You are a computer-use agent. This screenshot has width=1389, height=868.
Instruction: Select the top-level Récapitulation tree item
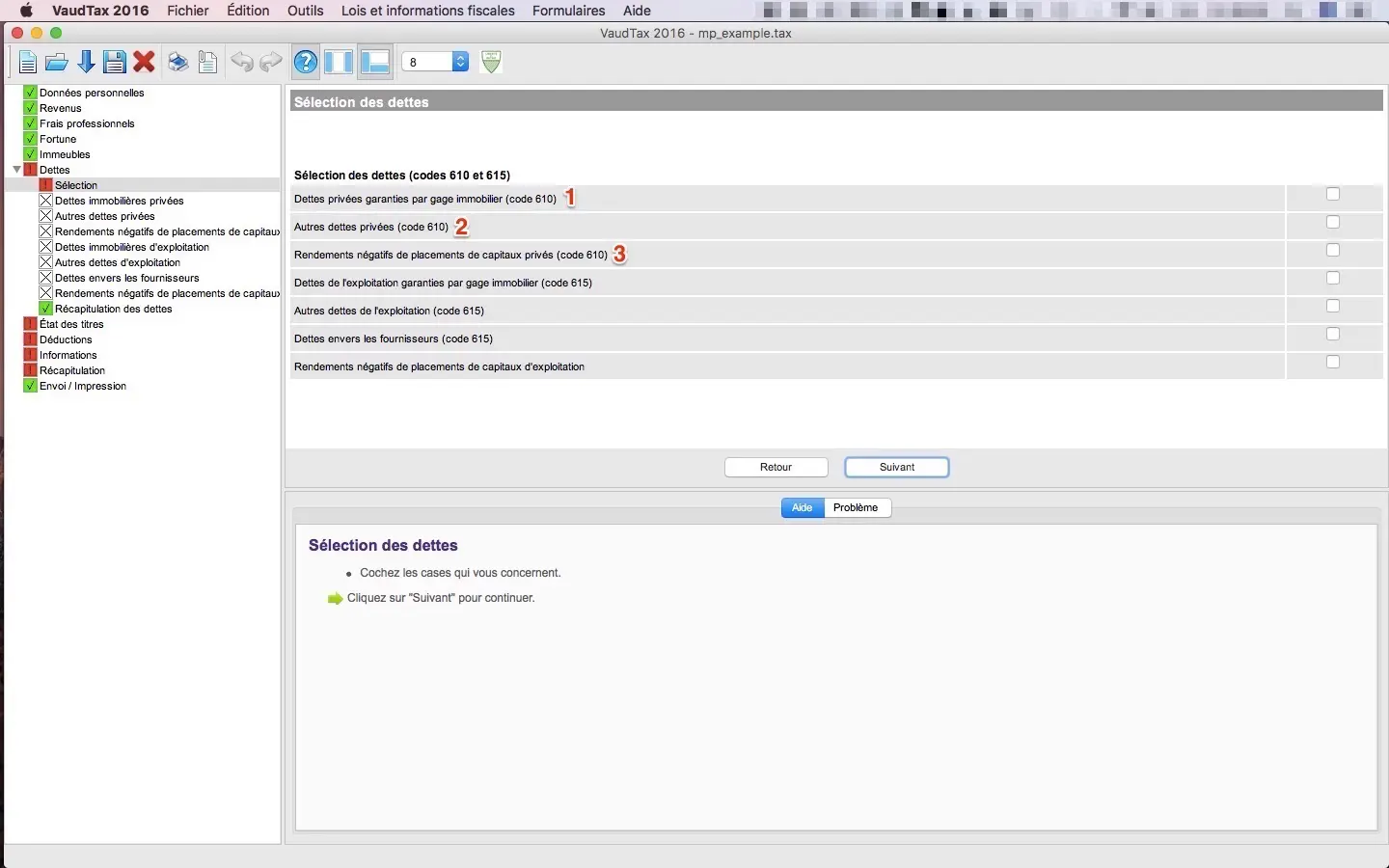(72, 370)
